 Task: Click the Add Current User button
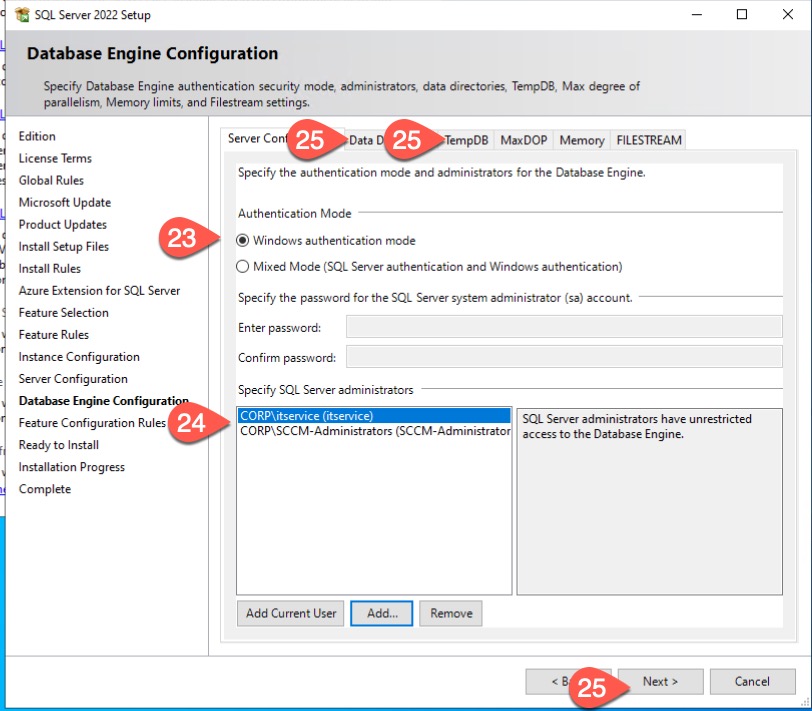pyautogui.click(x=291, y=613)
